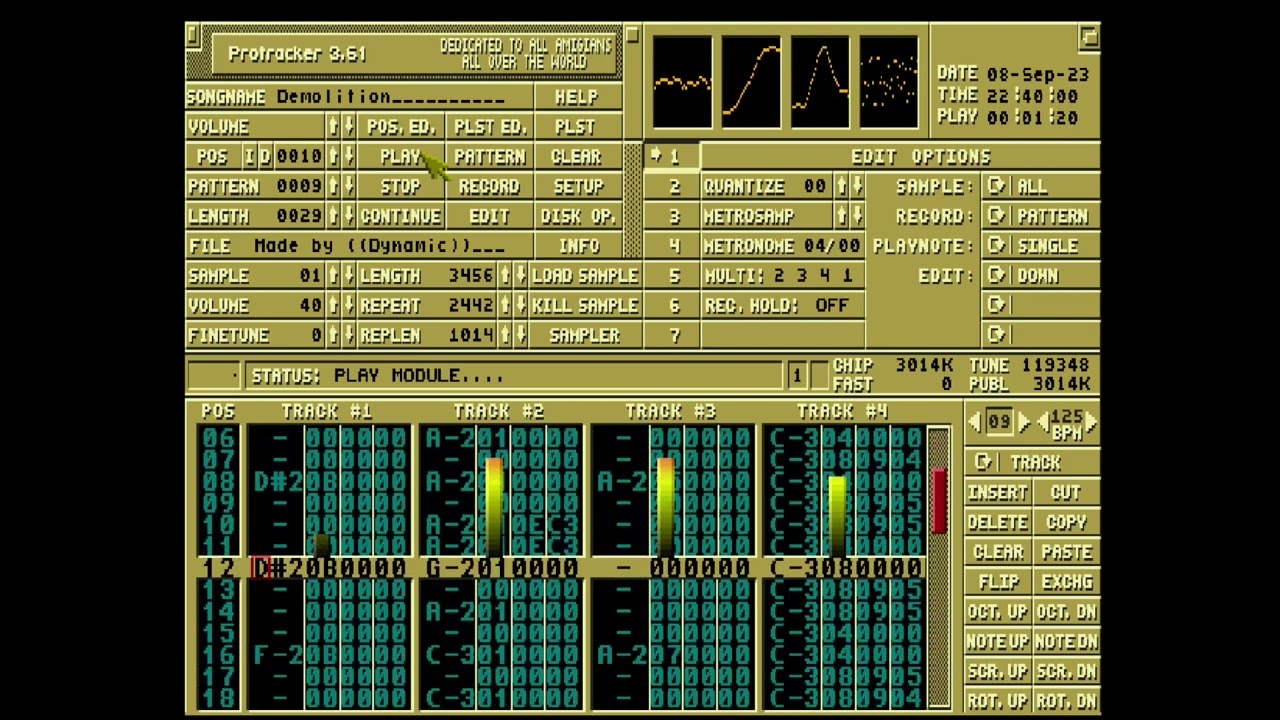
Task: Click the LOAD SAMPLE button
Action: click(585, 276)
